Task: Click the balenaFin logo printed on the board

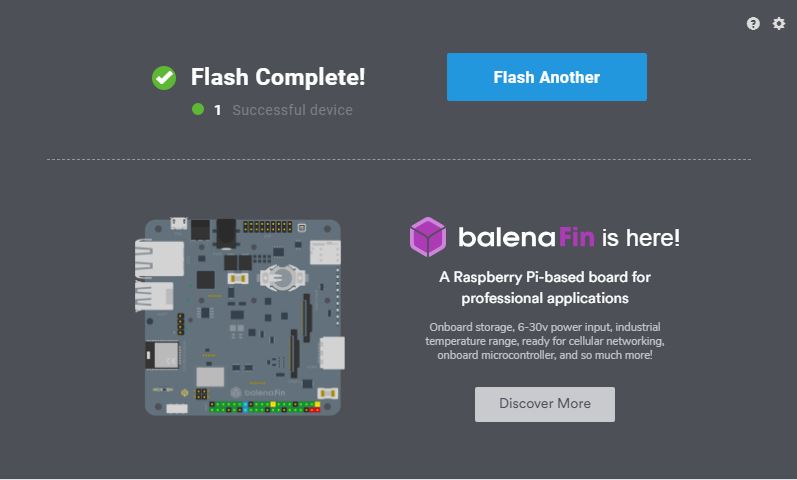Action: [250, 393]
